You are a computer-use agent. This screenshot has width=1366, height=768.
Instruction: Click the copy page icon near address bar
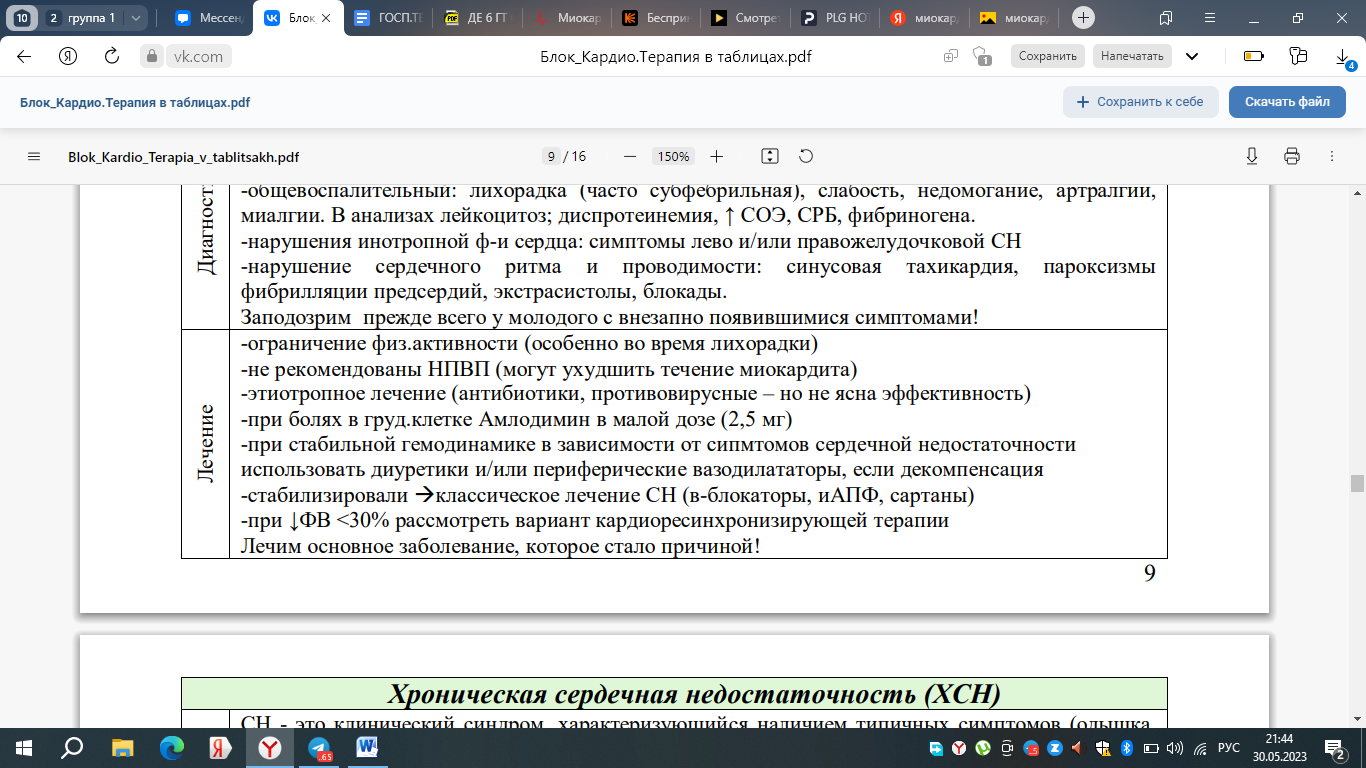coord(951,56)
